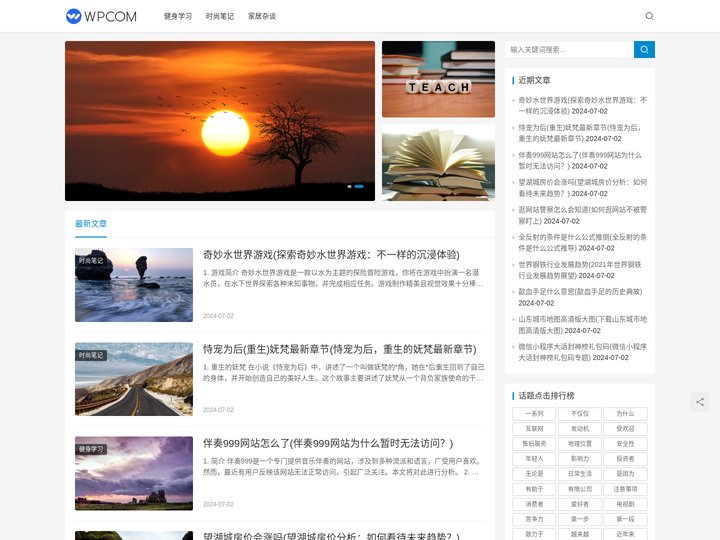Click the 年轻人 topic tag

[534, 459]
